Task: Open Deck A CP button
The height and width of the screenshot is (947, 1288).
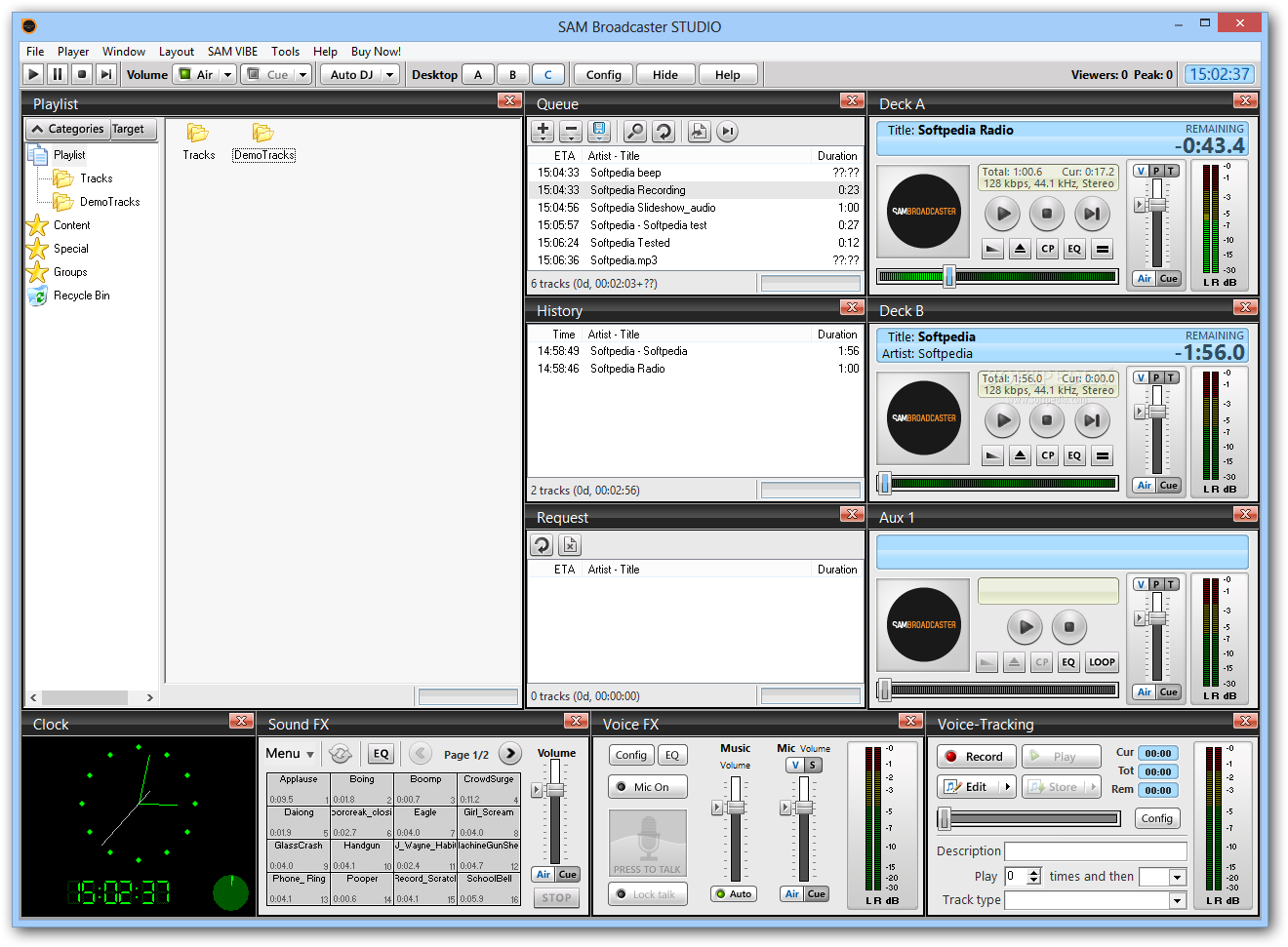Action: click(x=1047, y=249)
